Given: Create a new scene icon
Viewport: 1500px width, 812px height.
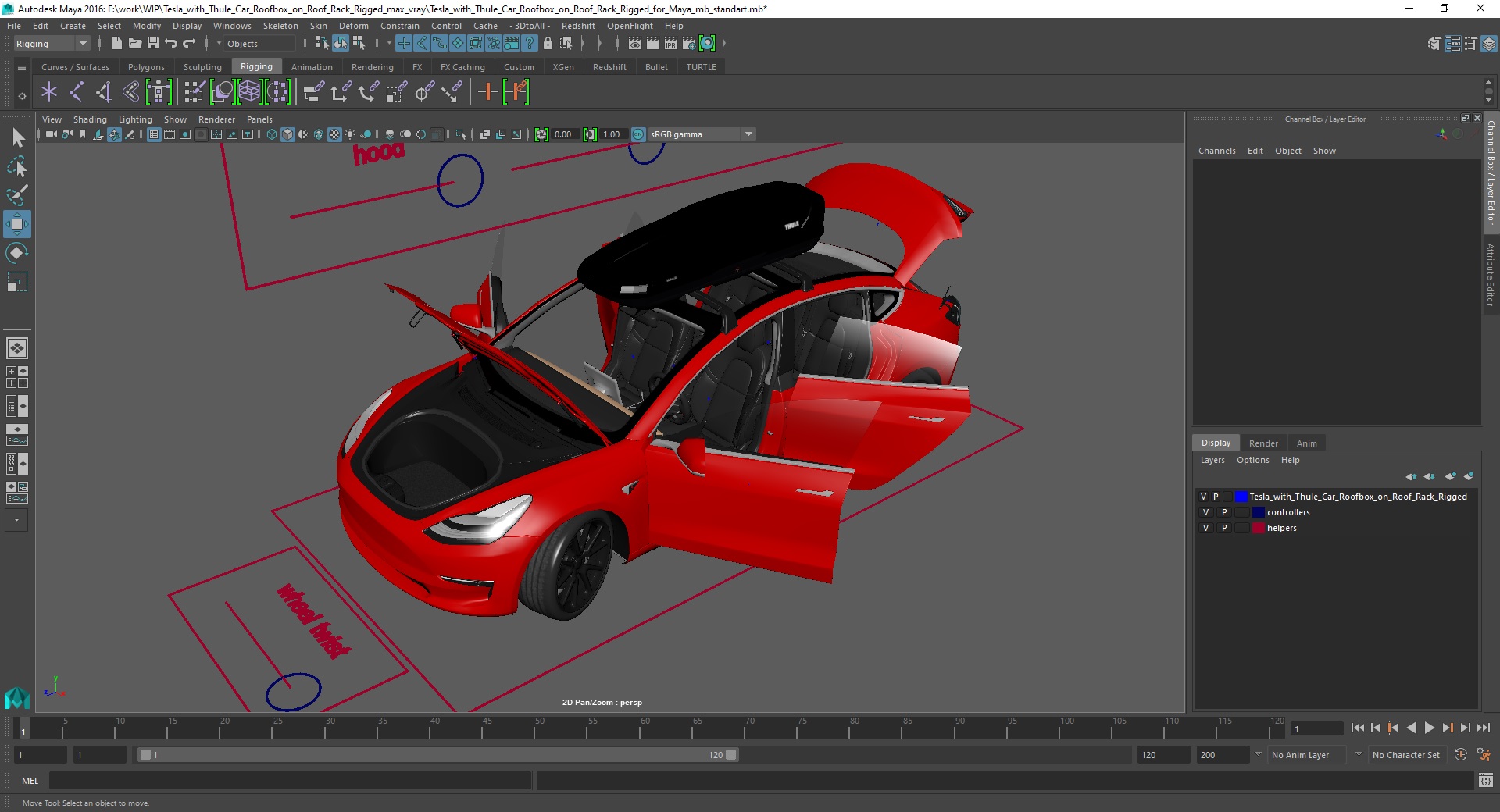Looking at the screenshot, I should [116, 44].
